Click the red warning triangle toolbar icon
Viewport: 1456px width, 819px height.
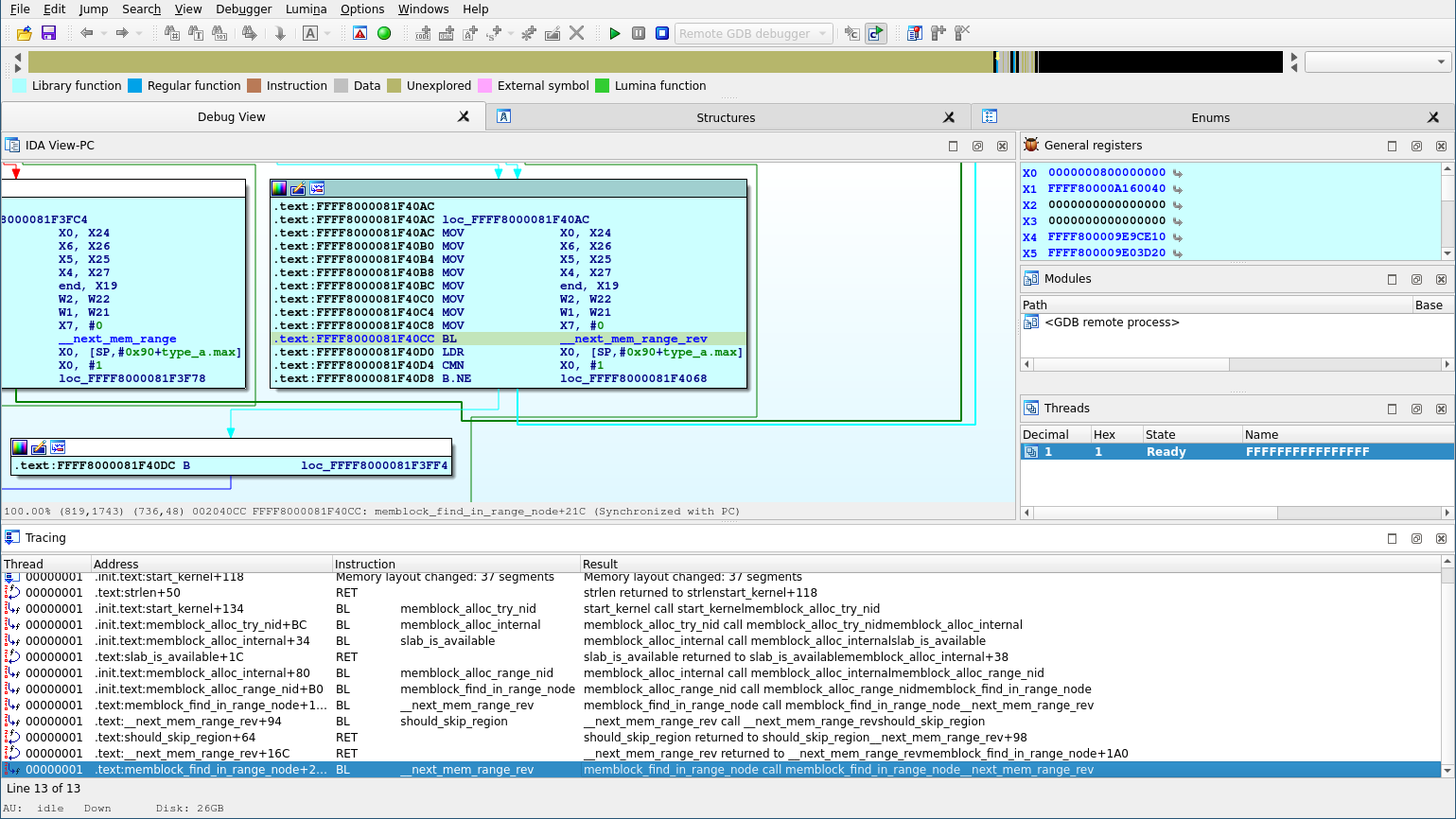(x=360, y=33)
